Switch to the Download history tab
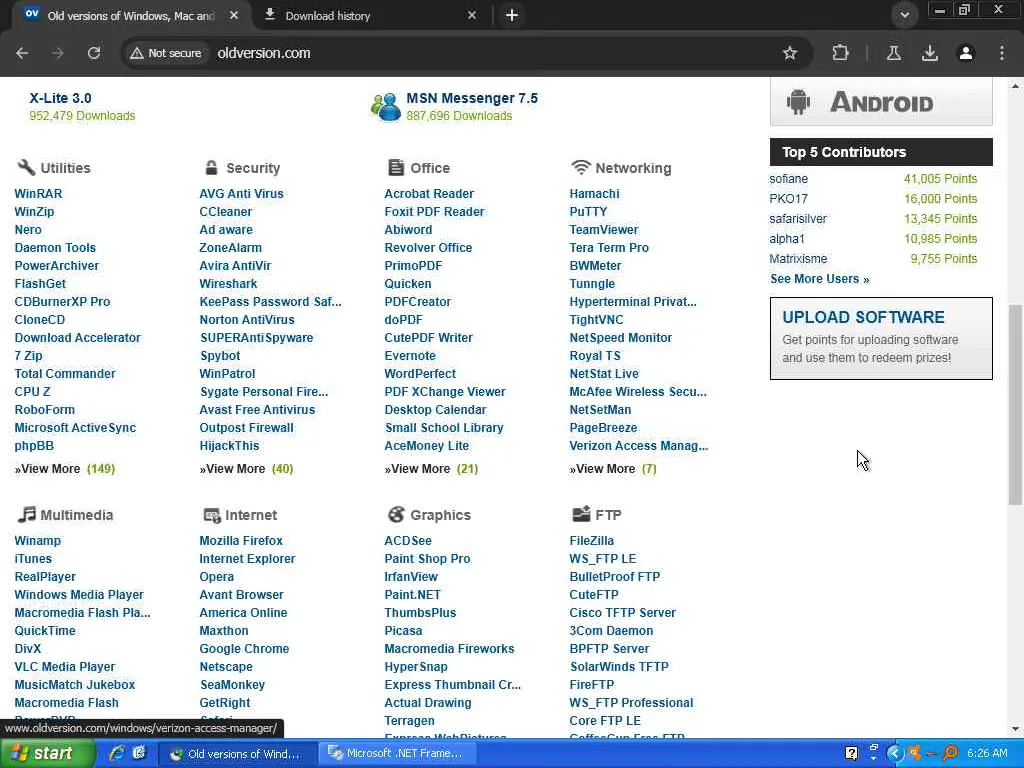1024x768 pixels. 370,16
